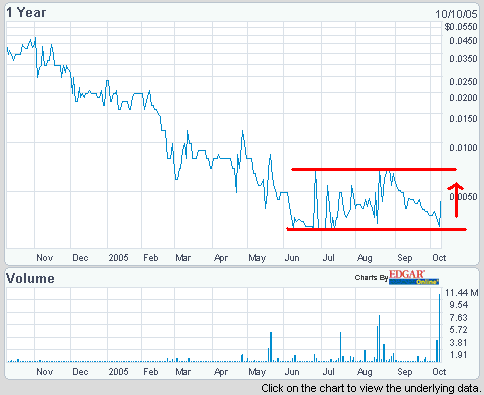This screenshot has height=395, width=484.
Task: Click 'Apr' on the price chart axis
Action: (221, 258)
